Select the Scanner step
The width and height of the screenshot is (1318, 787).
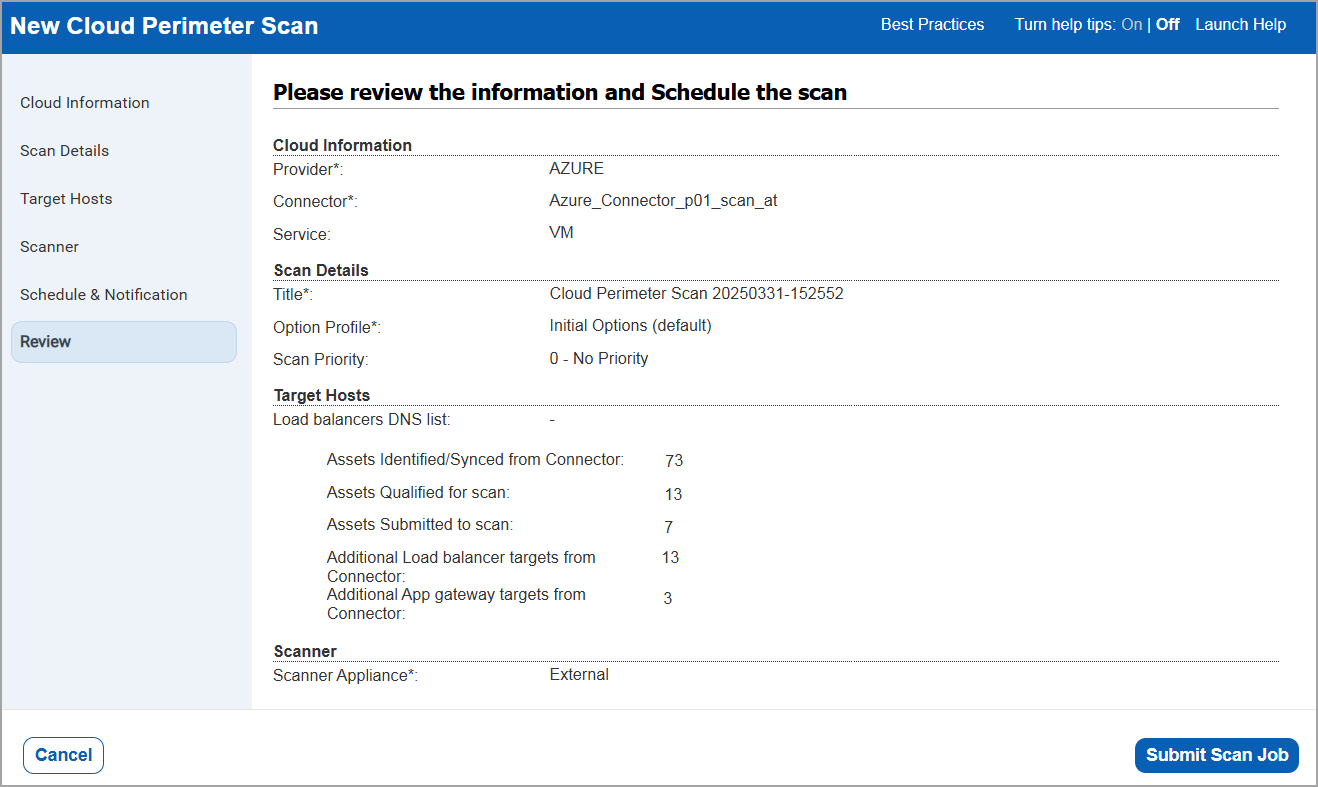click(48, 246)
